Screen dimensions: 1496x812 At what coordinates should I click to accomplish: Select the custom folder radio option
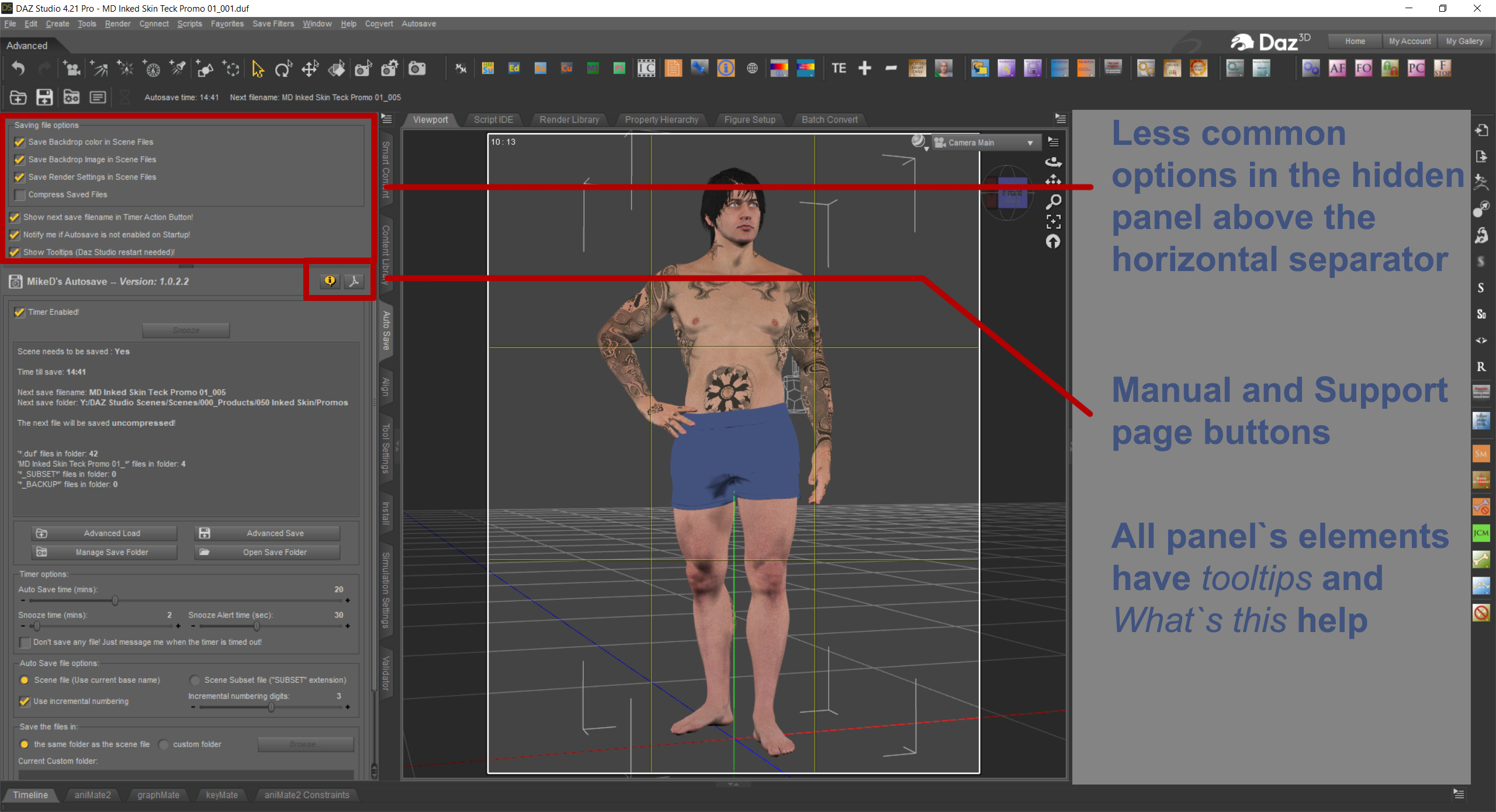click(164, 744)
